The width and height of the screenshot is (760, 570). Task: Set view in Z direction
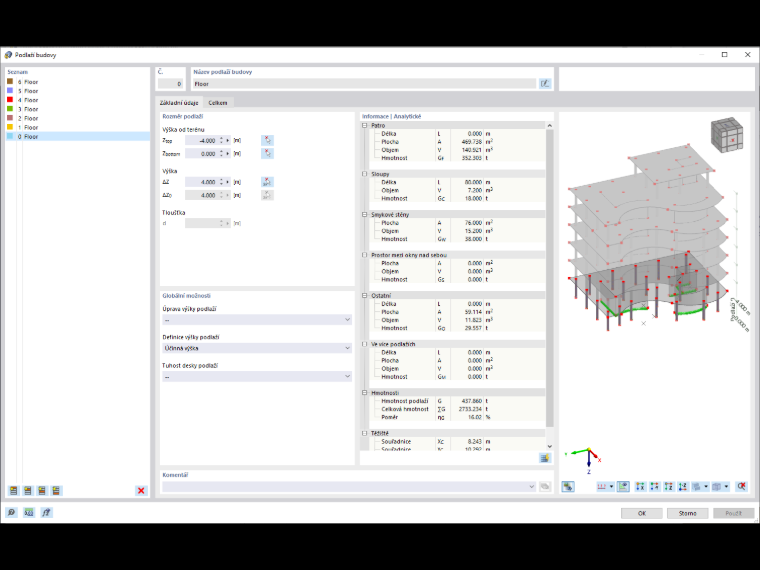(668, 486)
